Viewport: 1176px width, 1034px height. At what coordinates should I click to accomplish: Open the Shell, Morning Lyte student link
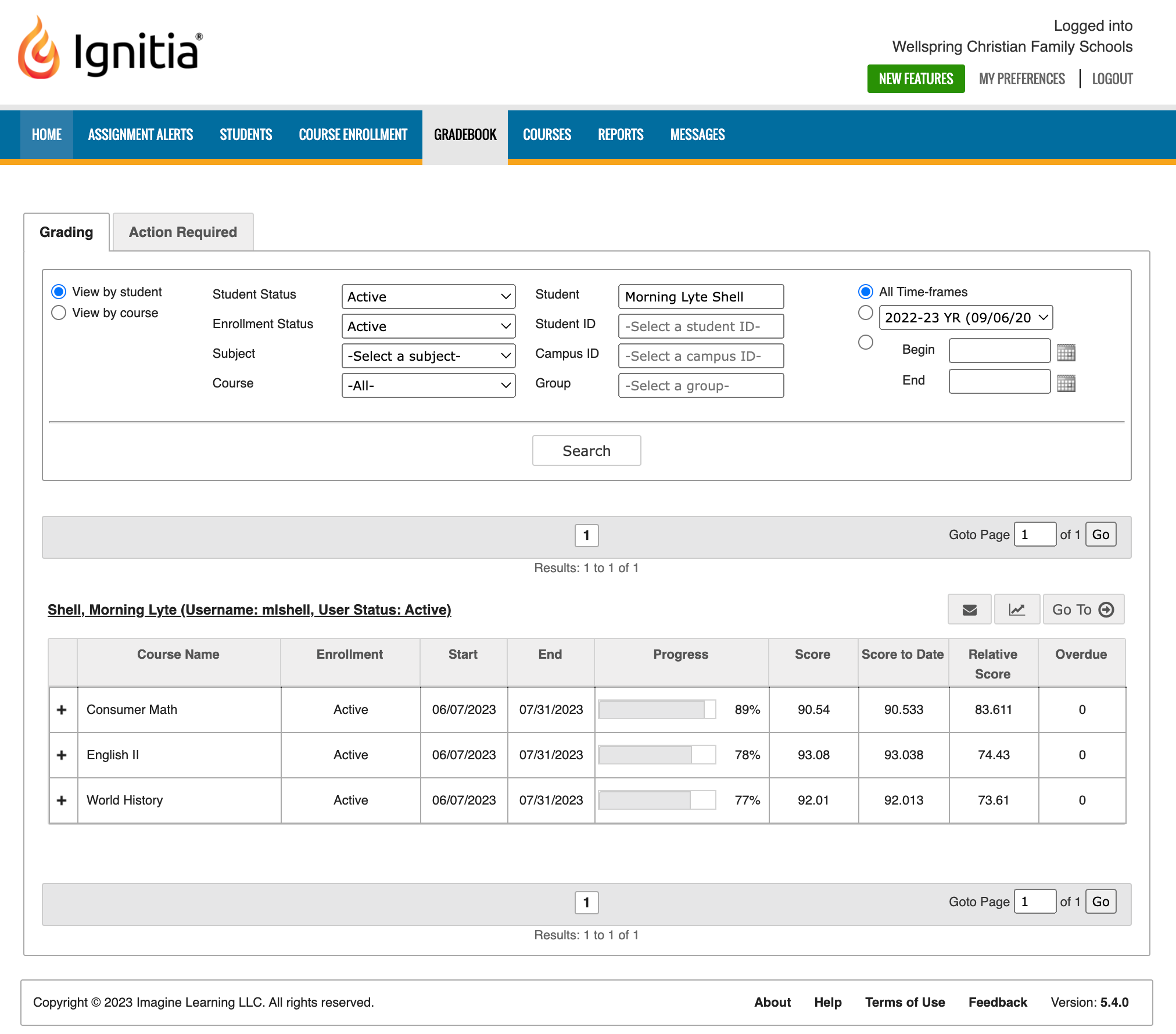249,609
